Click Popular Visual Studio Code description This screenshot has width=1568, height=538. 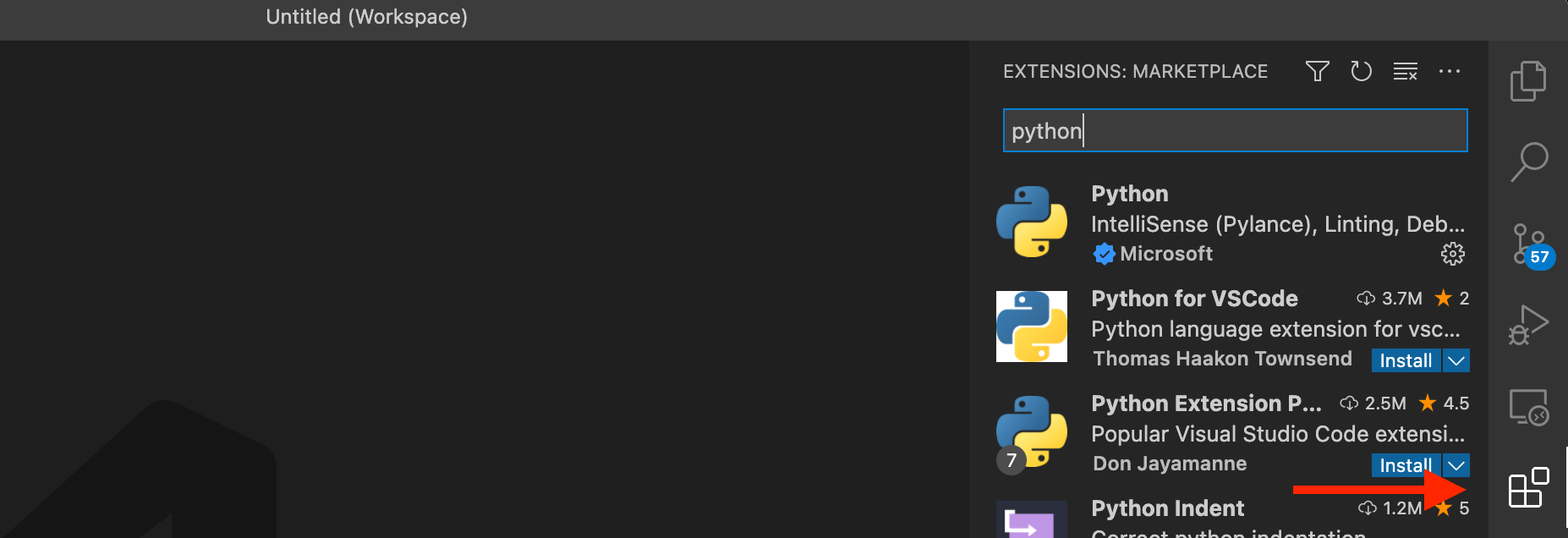click(x=1278, y=434)
